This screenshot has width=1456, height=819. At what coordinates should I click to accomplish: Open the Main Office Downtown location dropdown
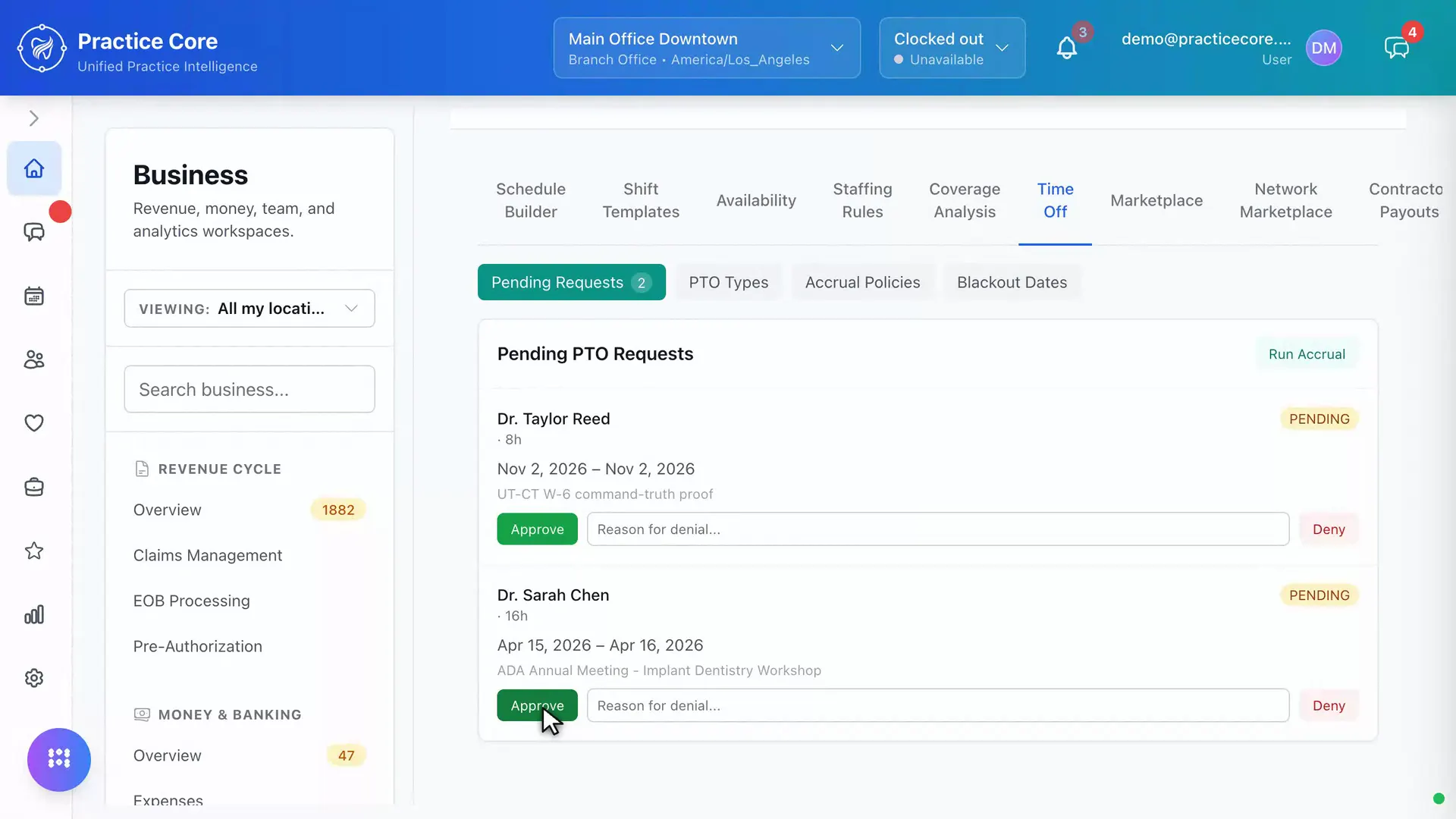[707, 48]
